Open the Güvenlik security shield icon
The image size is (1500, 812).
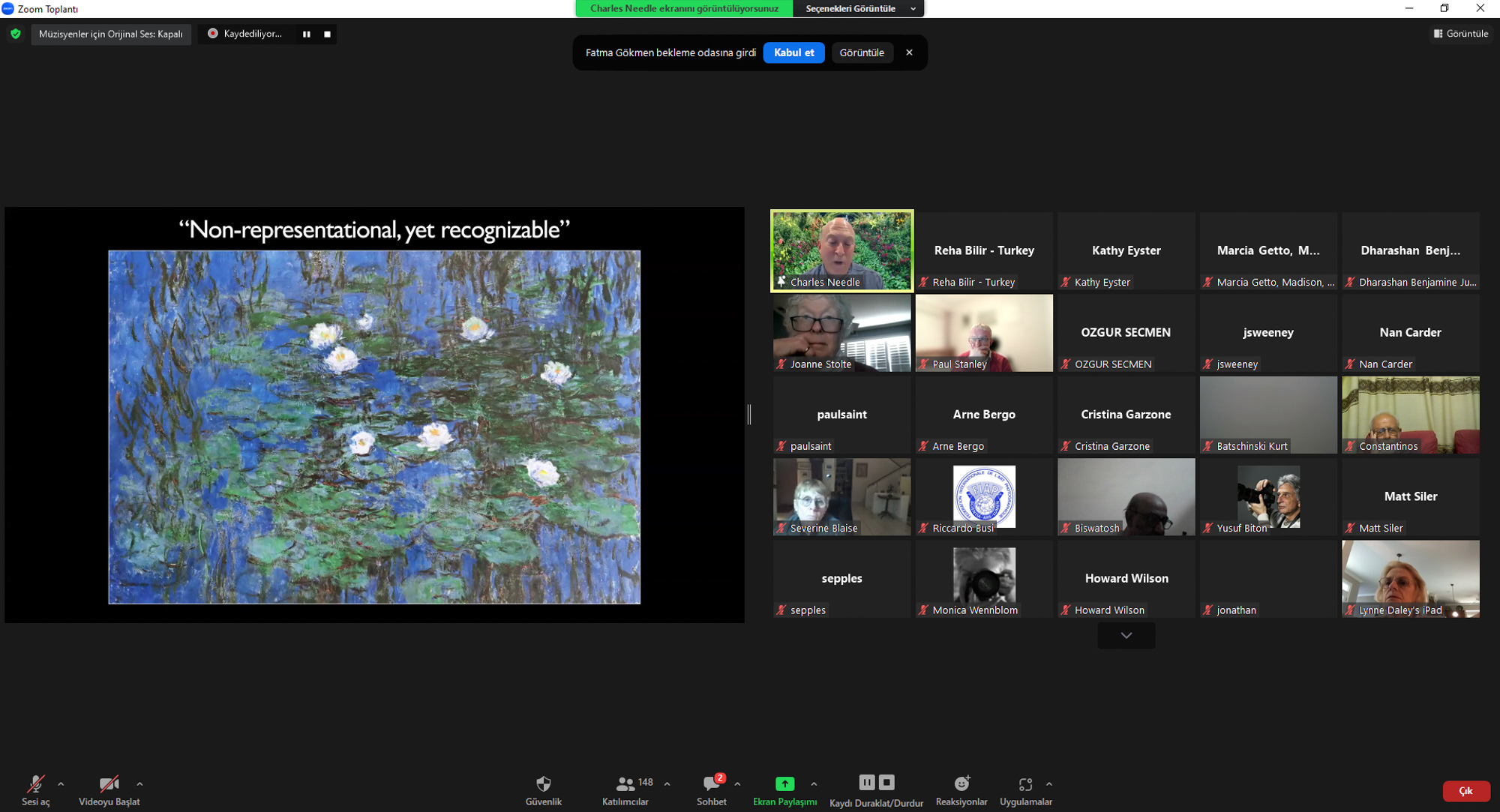[x=544, y=784]
